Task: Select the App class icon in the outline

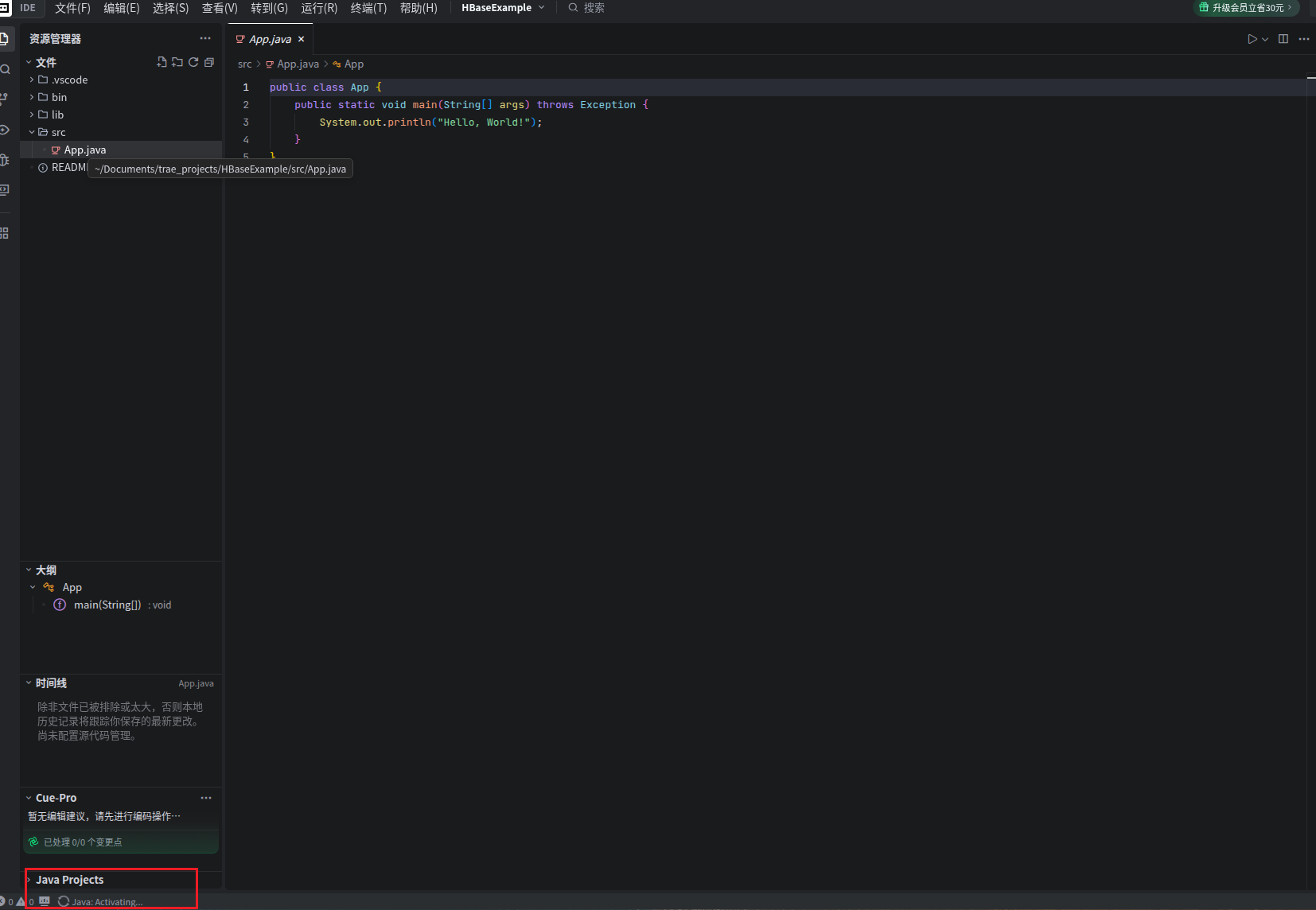Action: coord(49,587)
